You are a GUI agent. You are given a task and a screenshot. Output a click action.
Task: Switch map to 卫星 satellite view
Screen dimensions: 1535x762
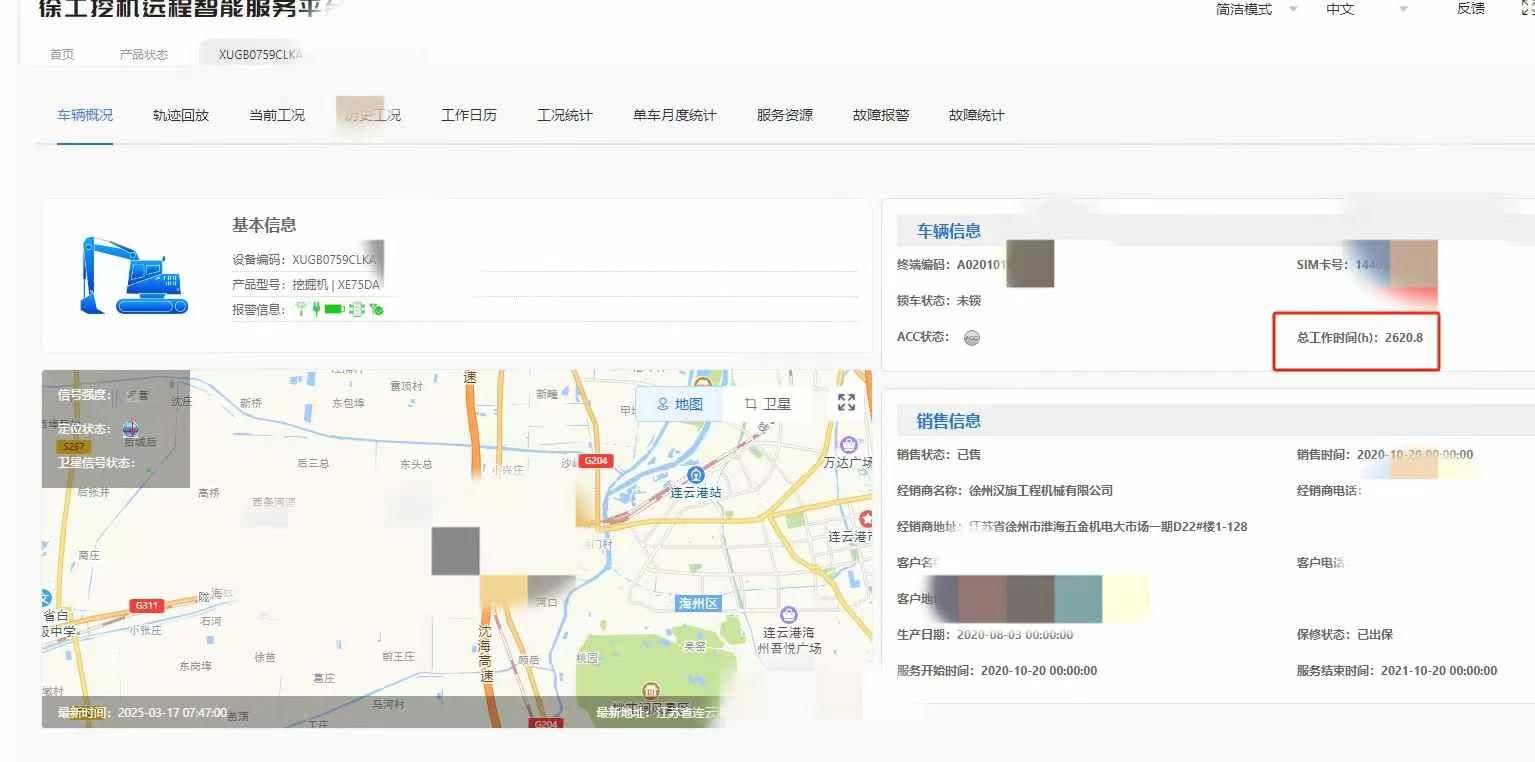(x=768, y=404)
